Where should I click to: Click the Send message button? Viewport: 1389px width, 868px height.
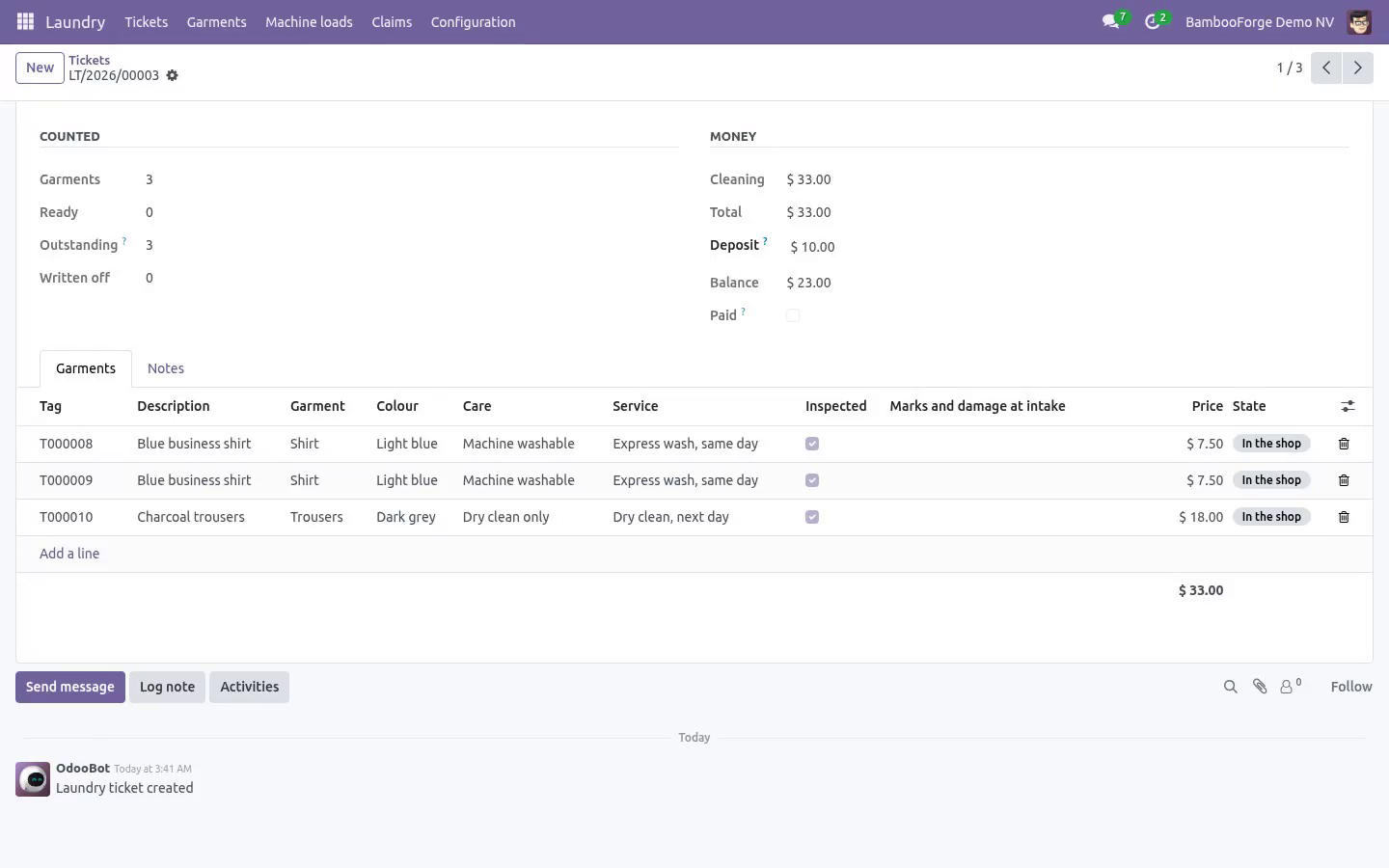click(x=70, y=687)
